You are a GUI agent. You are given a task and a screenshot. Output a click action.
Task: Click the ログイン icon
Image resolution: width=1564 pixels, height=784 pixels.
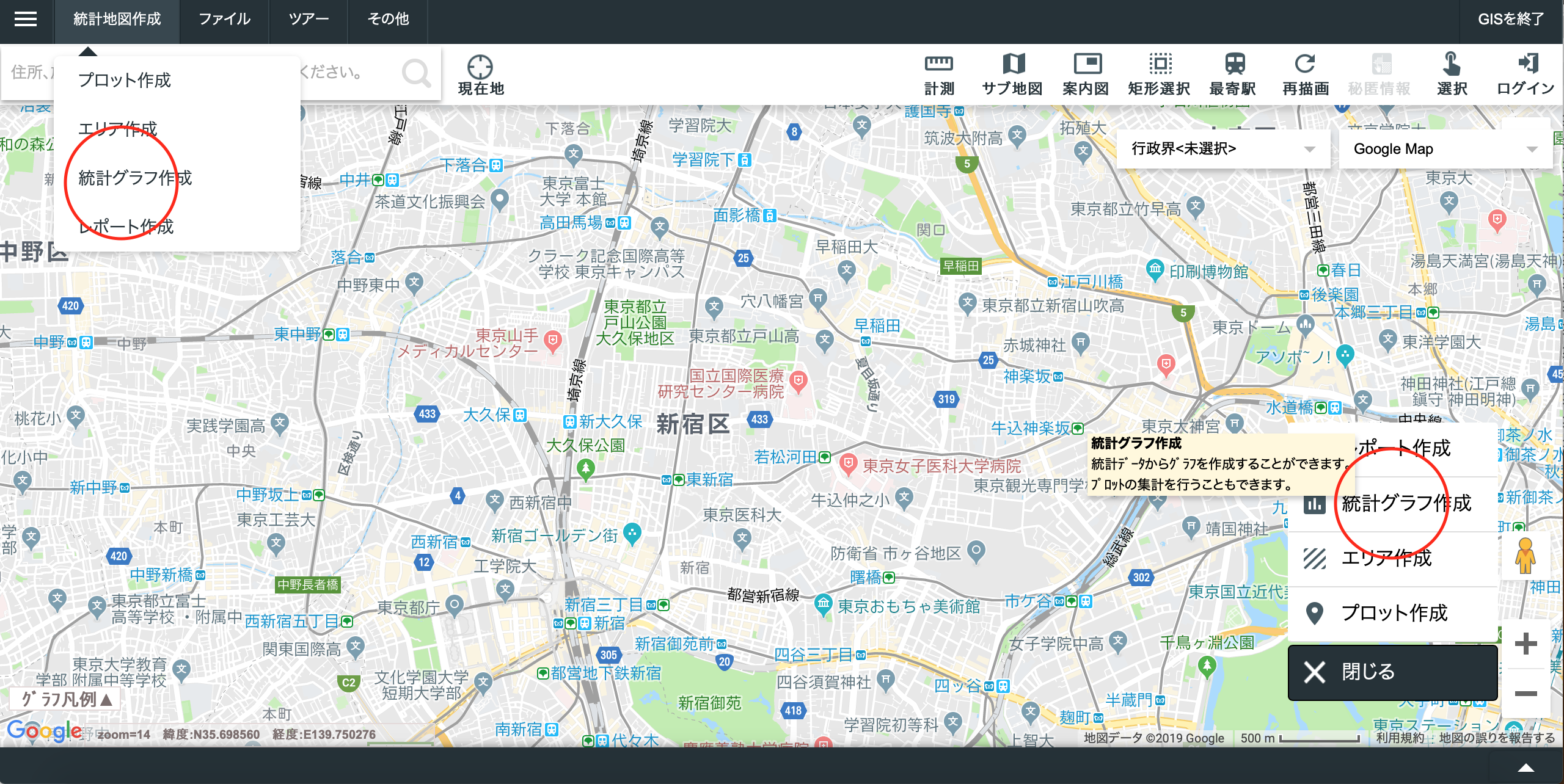pyautogui.click(x=1528, y=64)
